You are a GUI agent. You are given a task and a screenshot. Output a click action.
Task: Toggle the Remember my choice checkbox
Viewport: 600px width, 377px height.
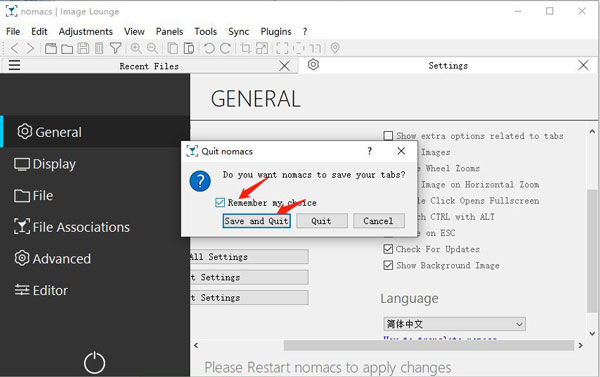220,202
